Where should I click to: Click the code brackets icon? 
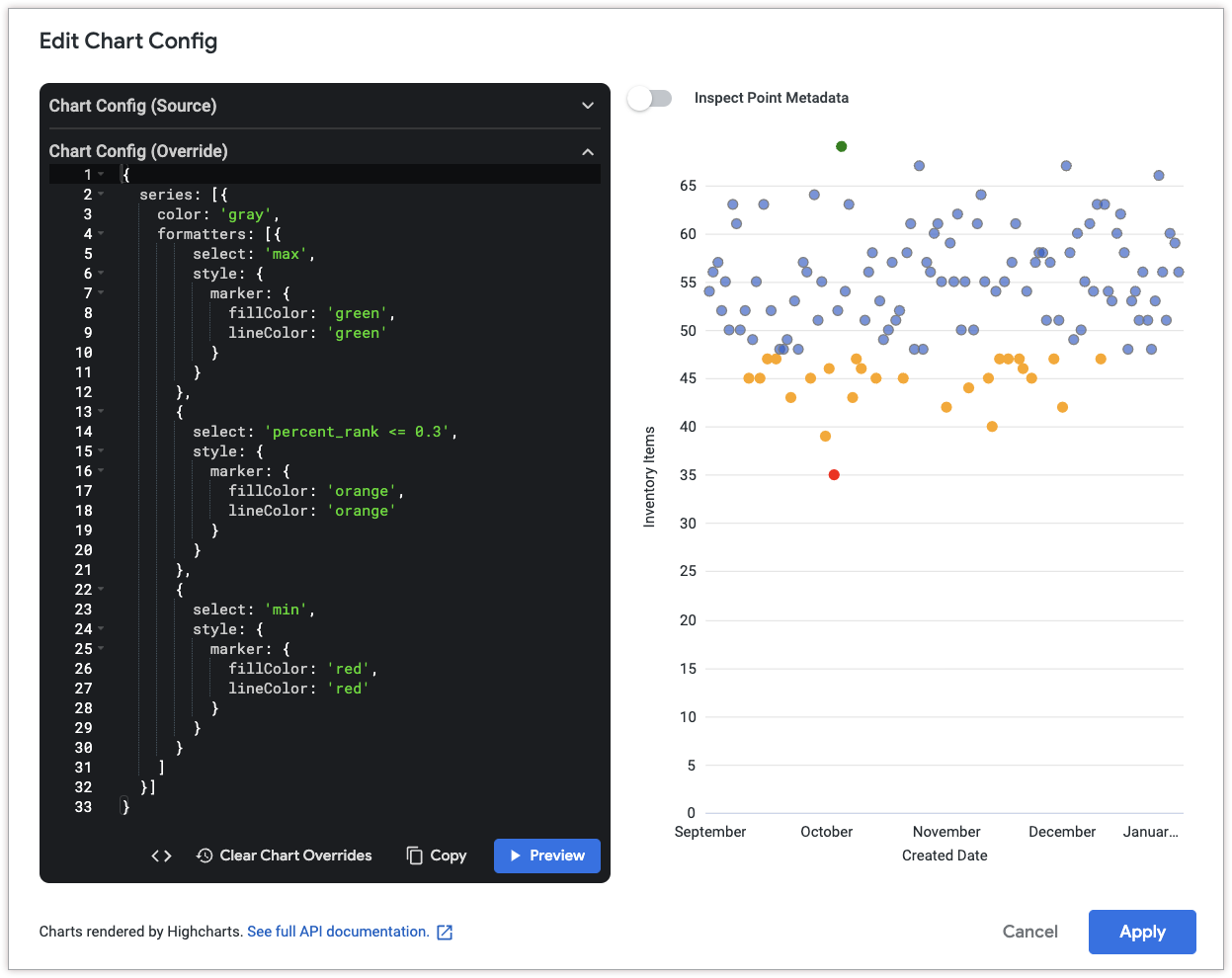[x=161, y=856]
